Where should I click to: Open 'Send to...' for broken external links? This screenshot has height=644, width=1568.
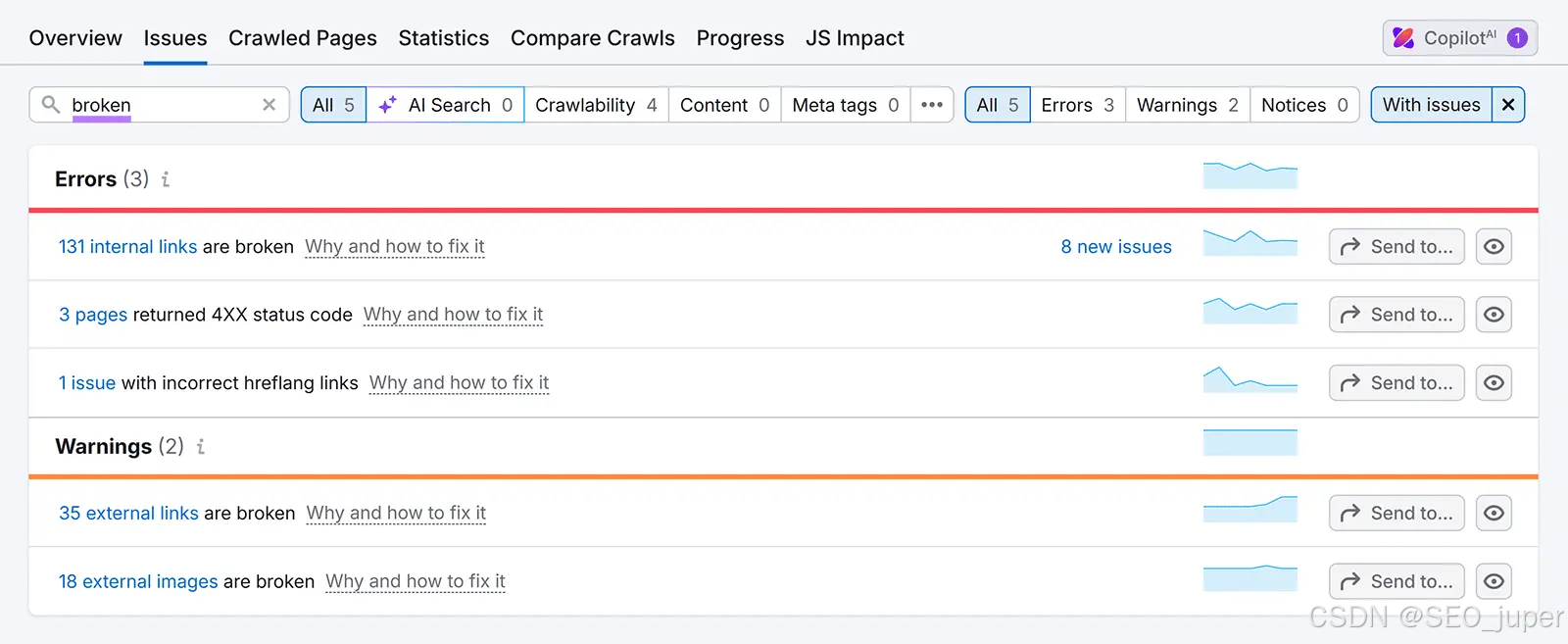pyautogui.click(x=1396, y=513)
